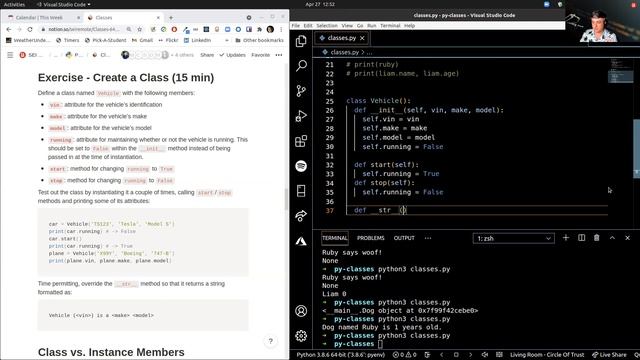
Task: Open the Run menu in VS Code
Action: (371, 25)
